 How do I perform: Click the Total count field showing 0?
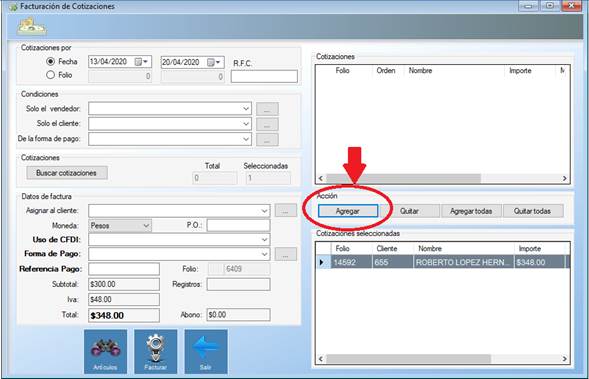point(214,178)
